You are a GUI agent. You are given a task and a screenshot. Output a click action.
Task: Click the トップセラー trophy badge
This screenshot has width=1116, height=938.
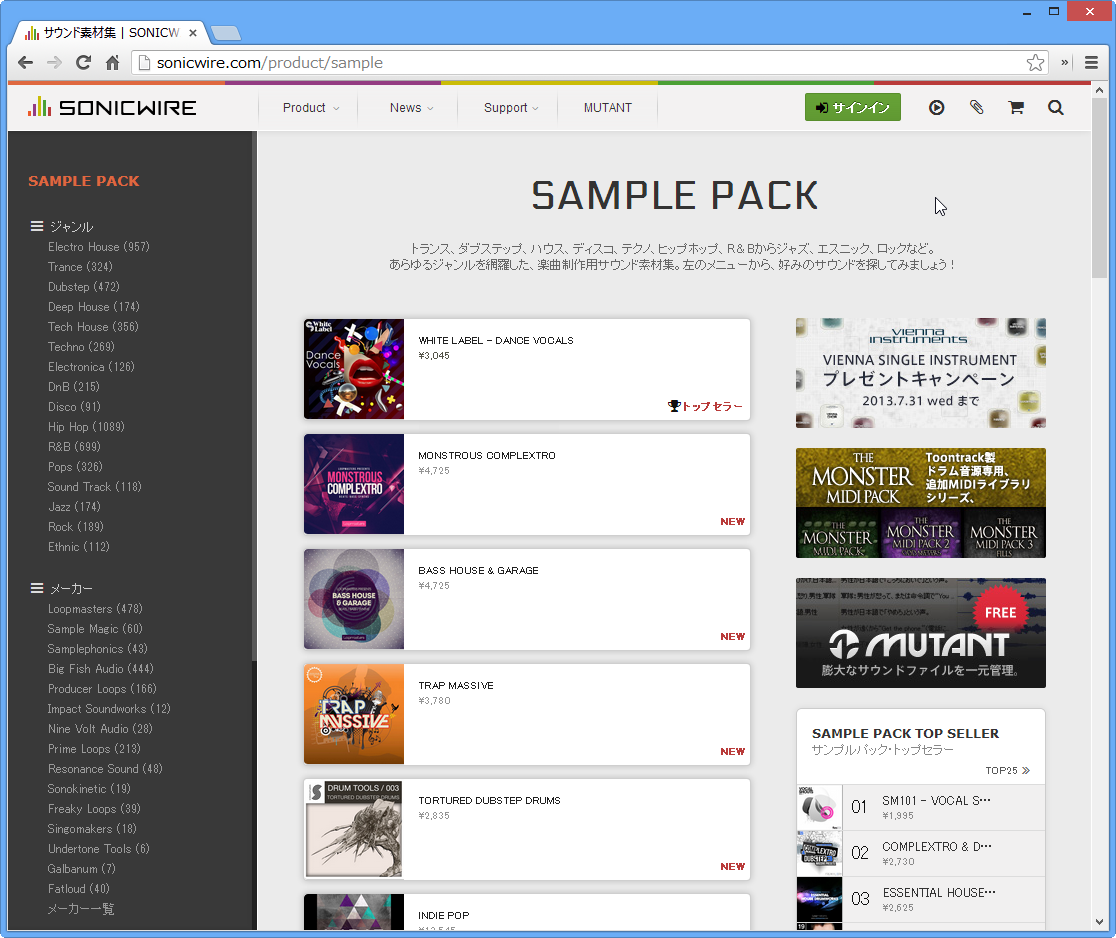[x=705, y=406]
